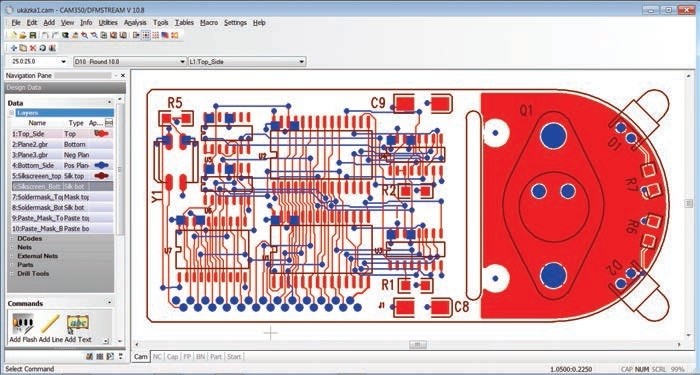The width and height of the screenshot is (700, 375).
Task: Toggle 5:Silkscreen_top layer visibility swatch
Action: click(101, 176)
